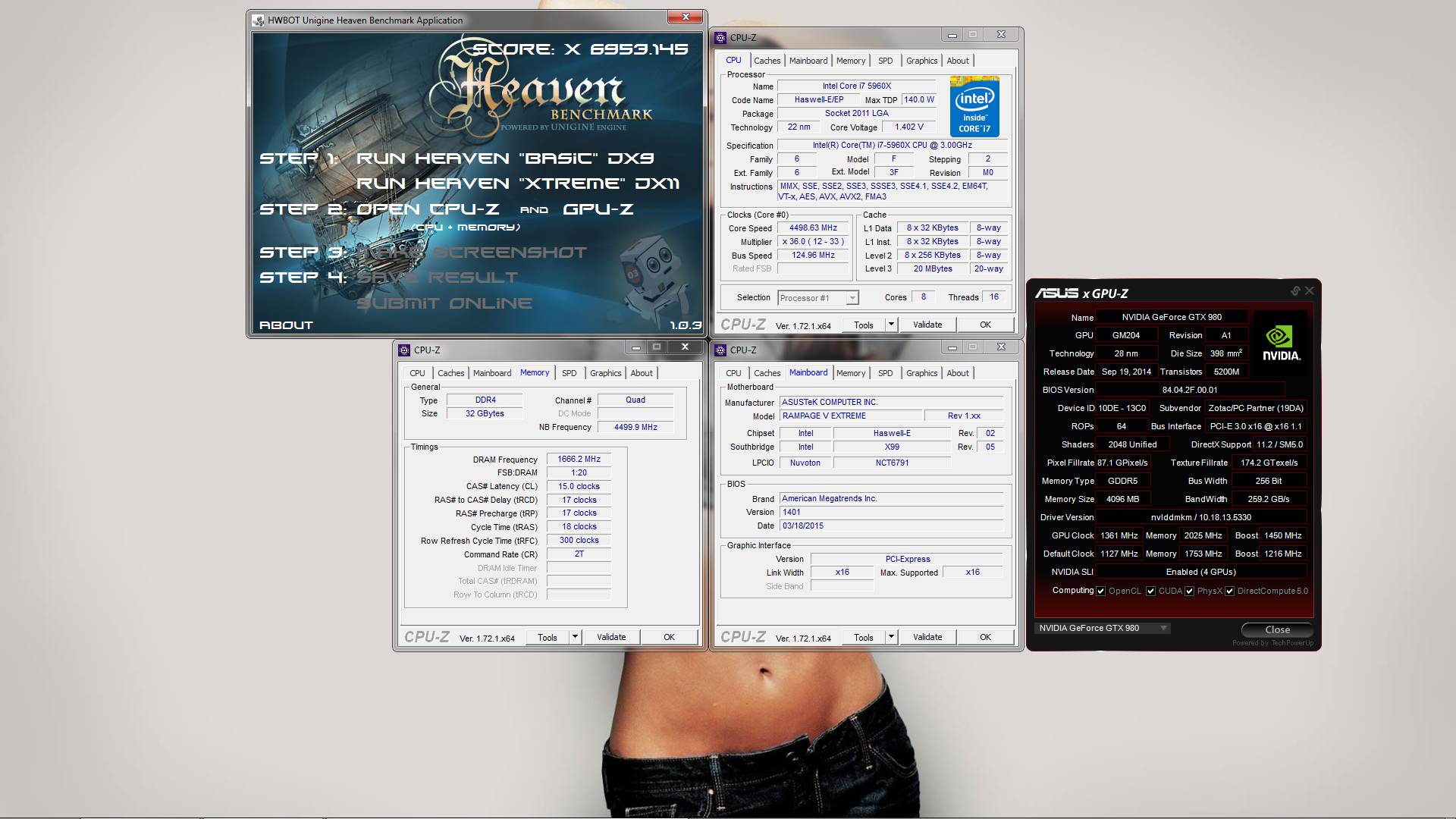Click Validate in Memory CPU-Z window
The width and height of the screenshot is (1456, 819).
point(611,637)
